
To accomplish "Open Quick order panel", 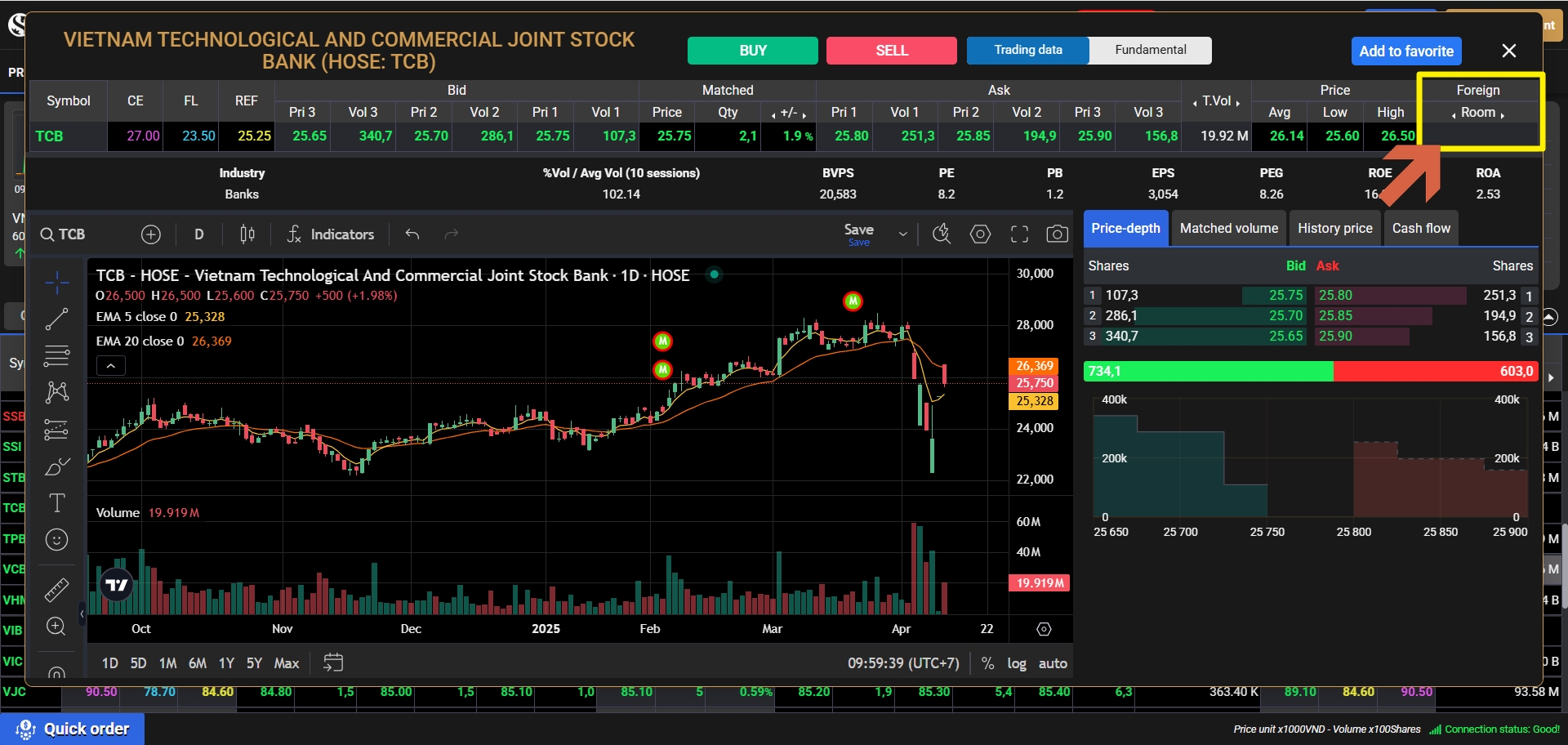I will click(x=73, y=729).
